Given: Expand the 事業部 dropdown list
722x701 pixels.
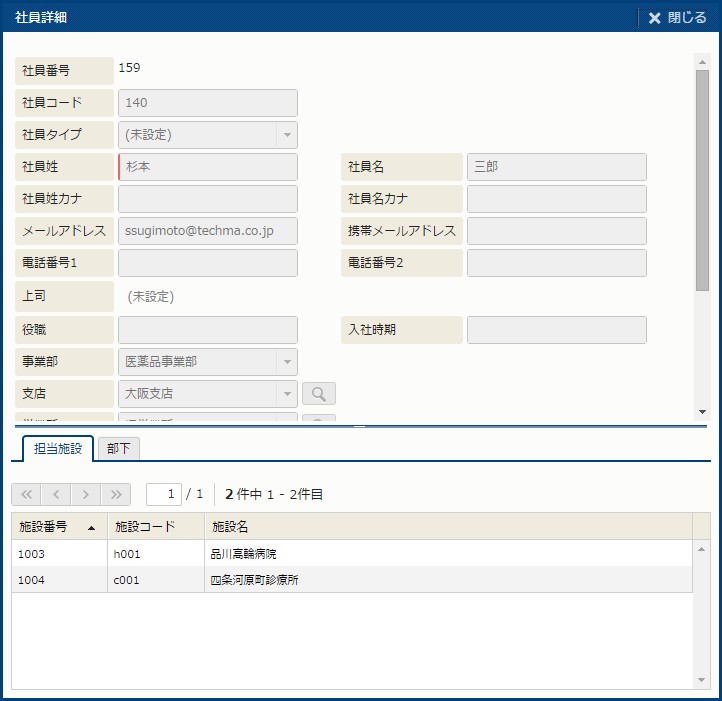Looking at the screenshot, I should pyautogui.click(x=286, y=362).
